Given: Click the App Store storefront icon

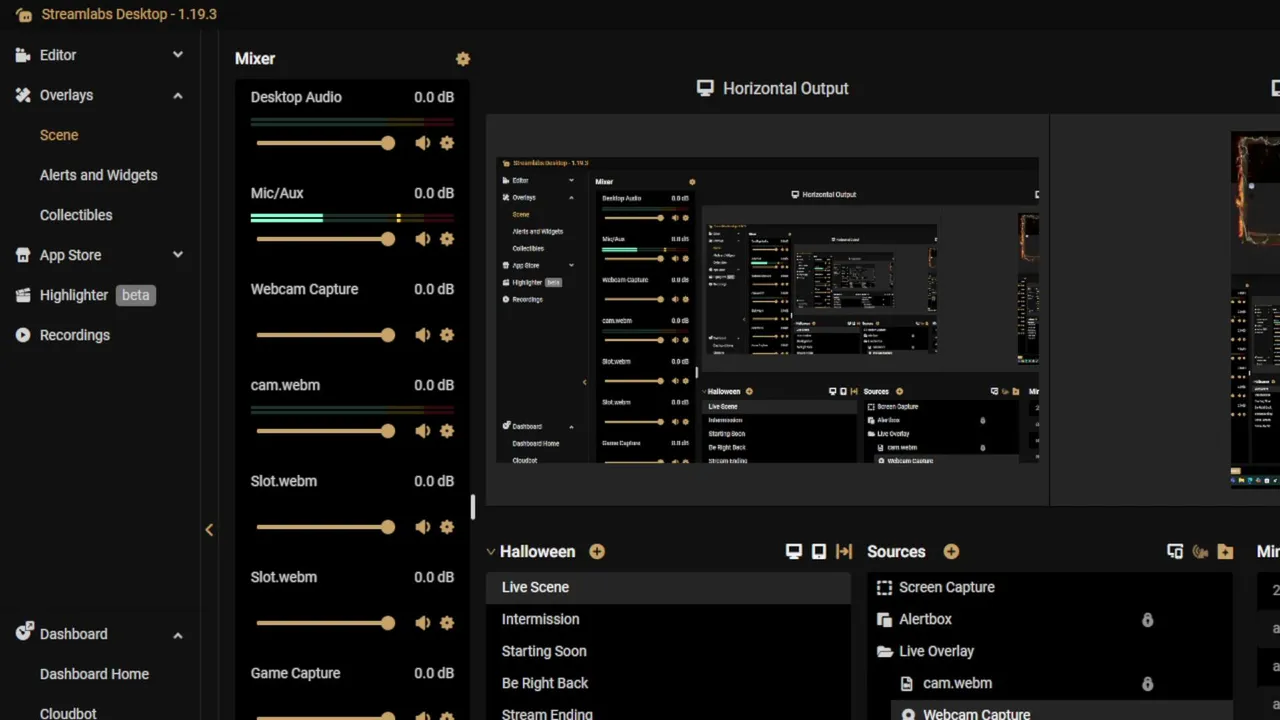Looking at the screenshot, I should click(23, 255).
